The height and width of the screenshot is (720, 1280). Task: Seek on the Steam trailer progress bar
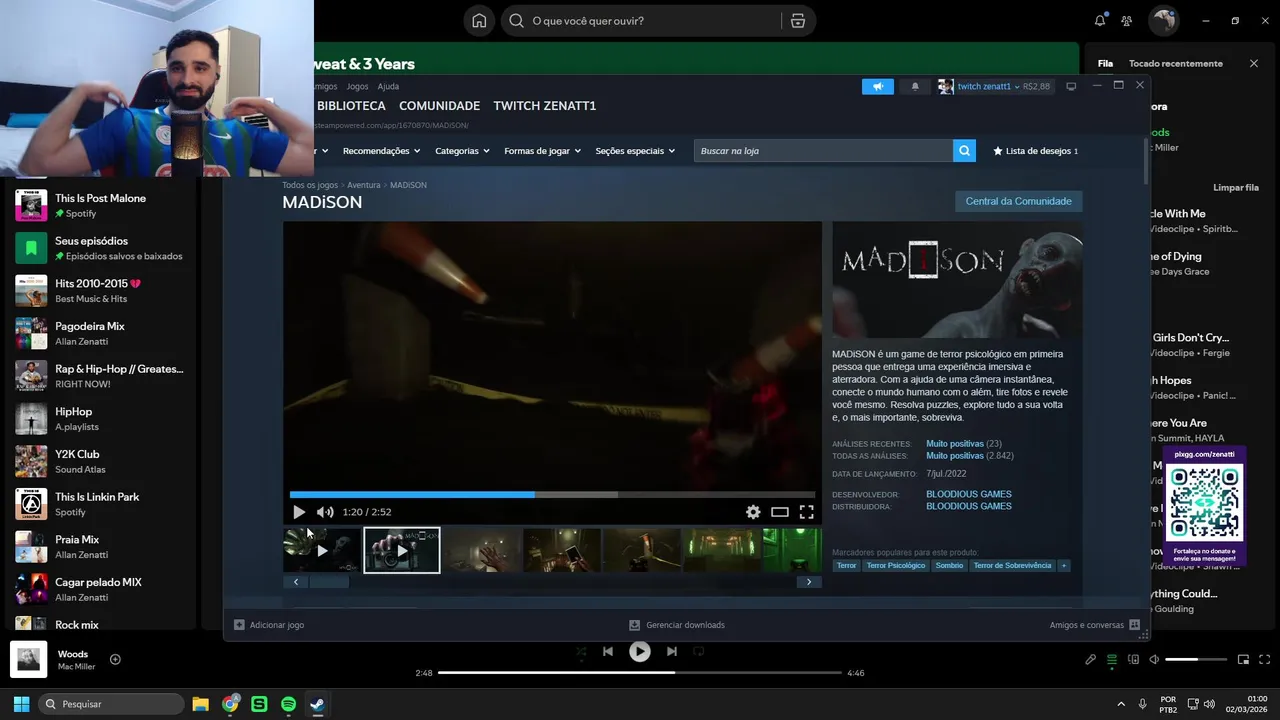pyautogui.click(x=552, y=494)
